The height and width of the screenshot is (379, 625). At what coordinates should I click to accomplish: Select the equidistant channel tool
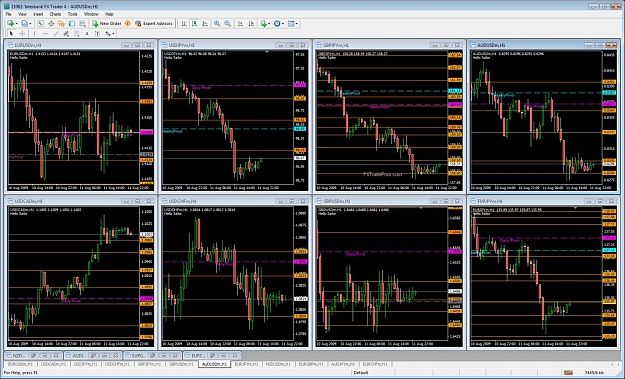point(66,33)
